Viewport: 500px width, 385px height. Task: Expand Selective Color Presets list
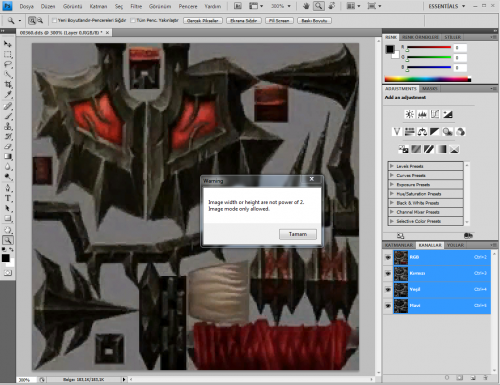392,221
